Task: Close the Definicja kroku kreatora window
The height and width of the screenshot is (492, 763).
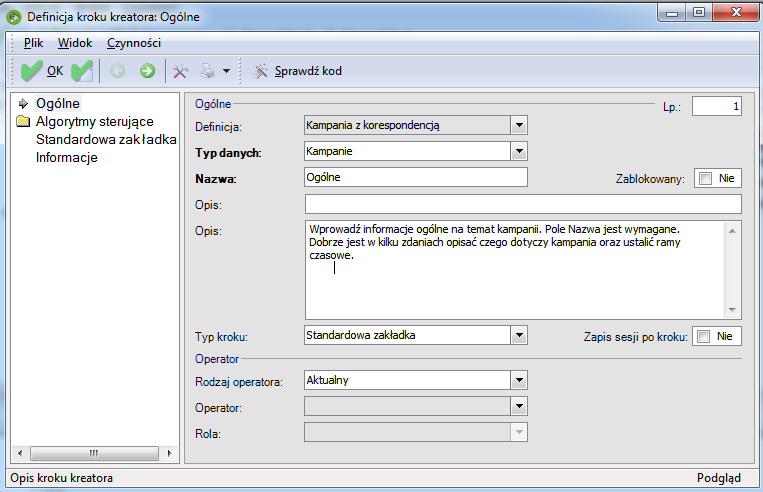Action: (x=736, y=13)
